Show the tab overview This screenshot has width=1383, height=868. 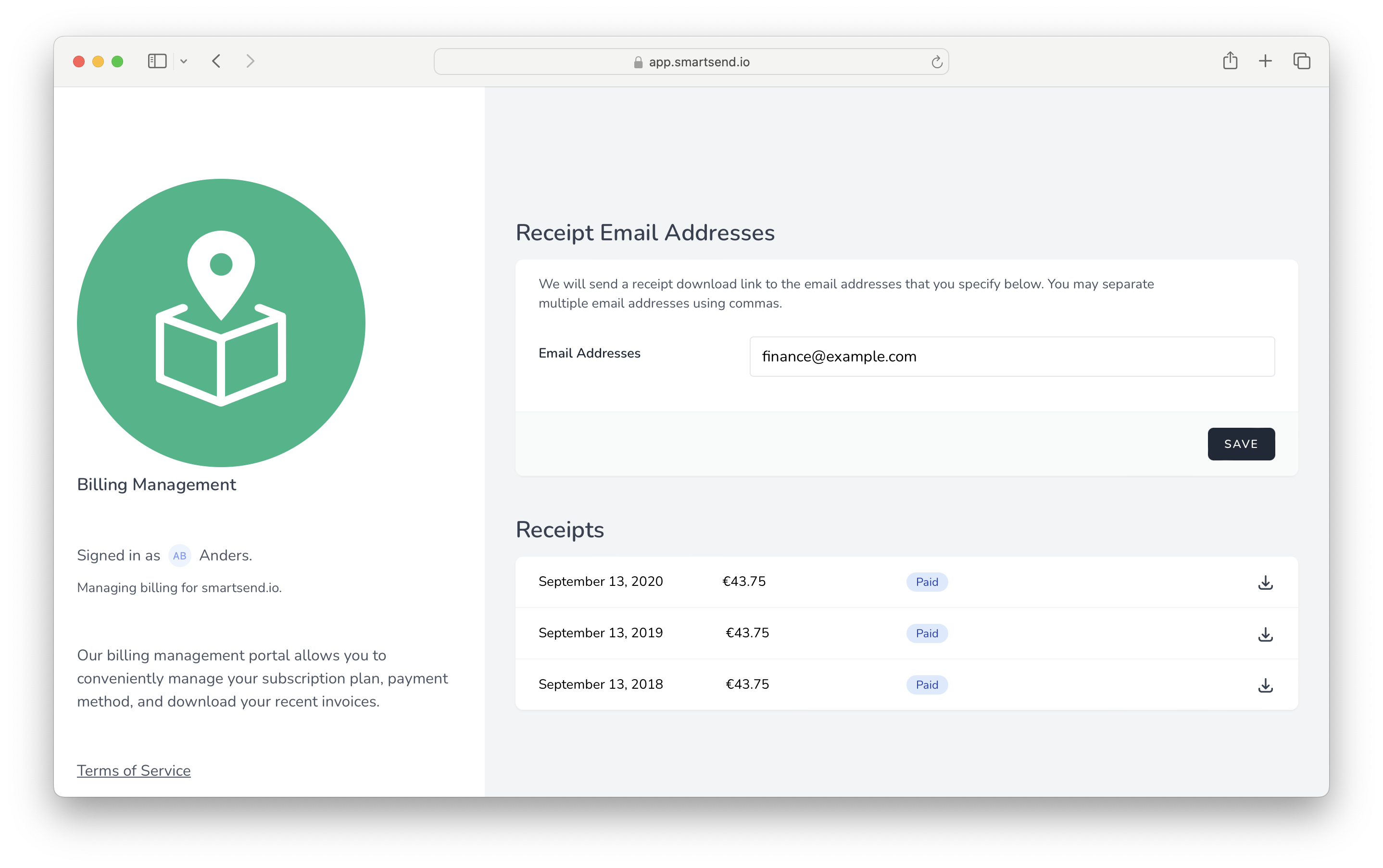coord(1301,61)
